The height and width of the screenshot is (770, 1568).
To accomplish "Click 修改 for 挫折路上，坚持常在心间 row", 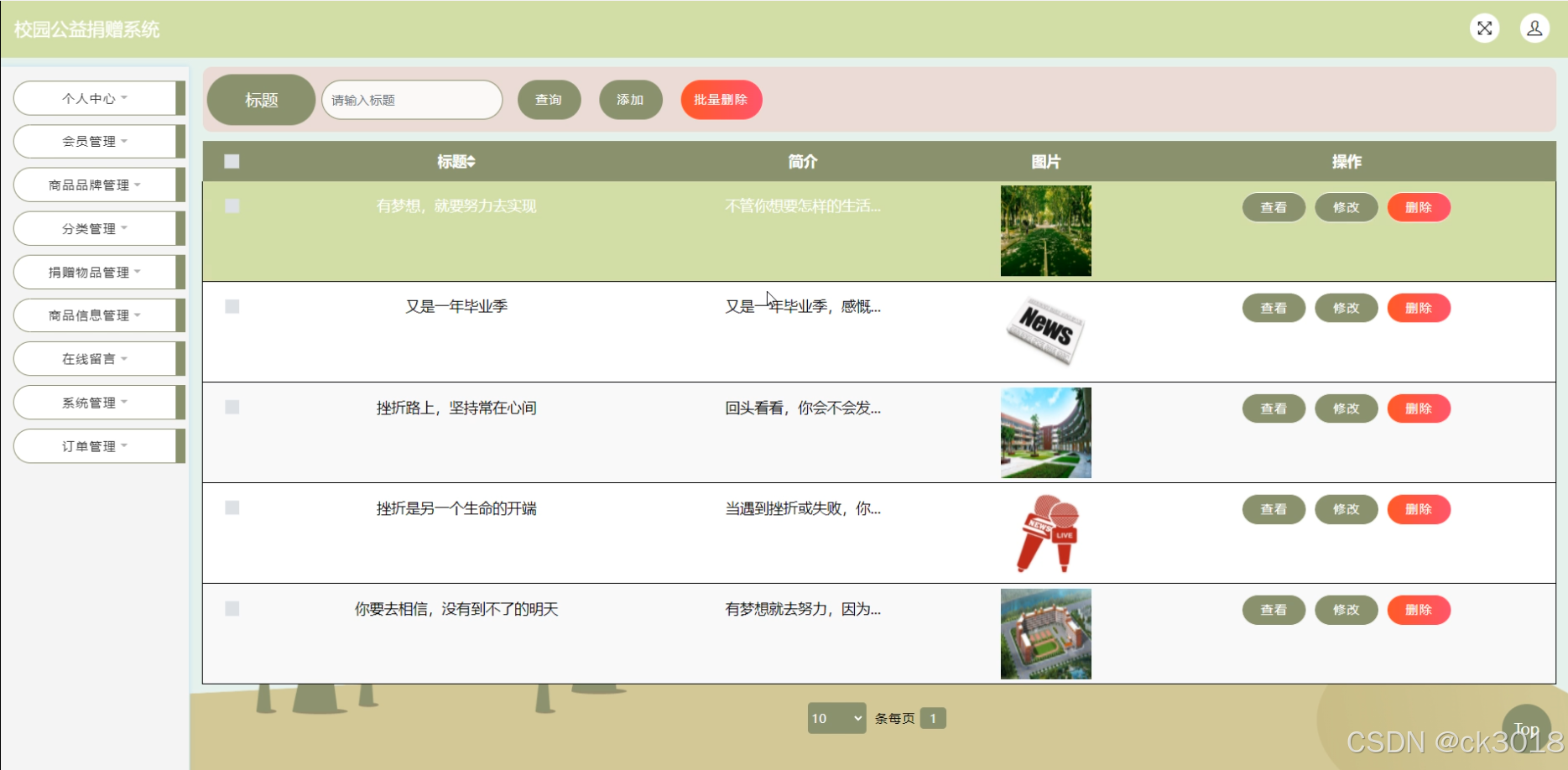I will [x=1346, y=408].
